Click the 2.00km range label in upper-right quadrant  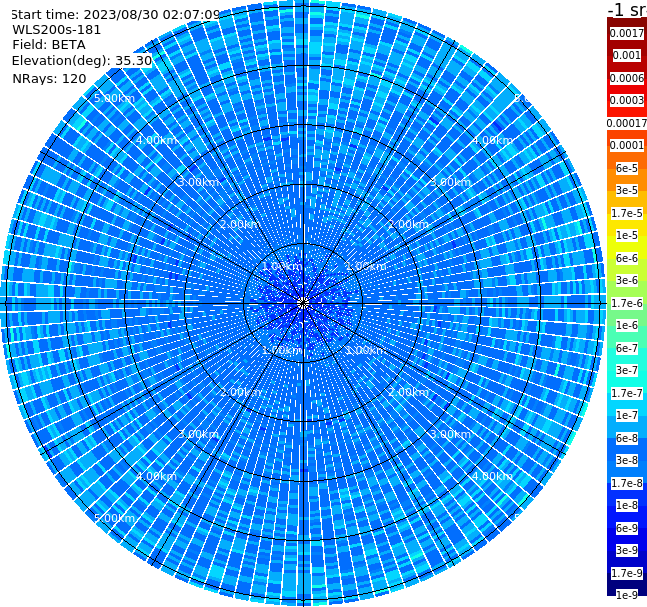[408, 224]
